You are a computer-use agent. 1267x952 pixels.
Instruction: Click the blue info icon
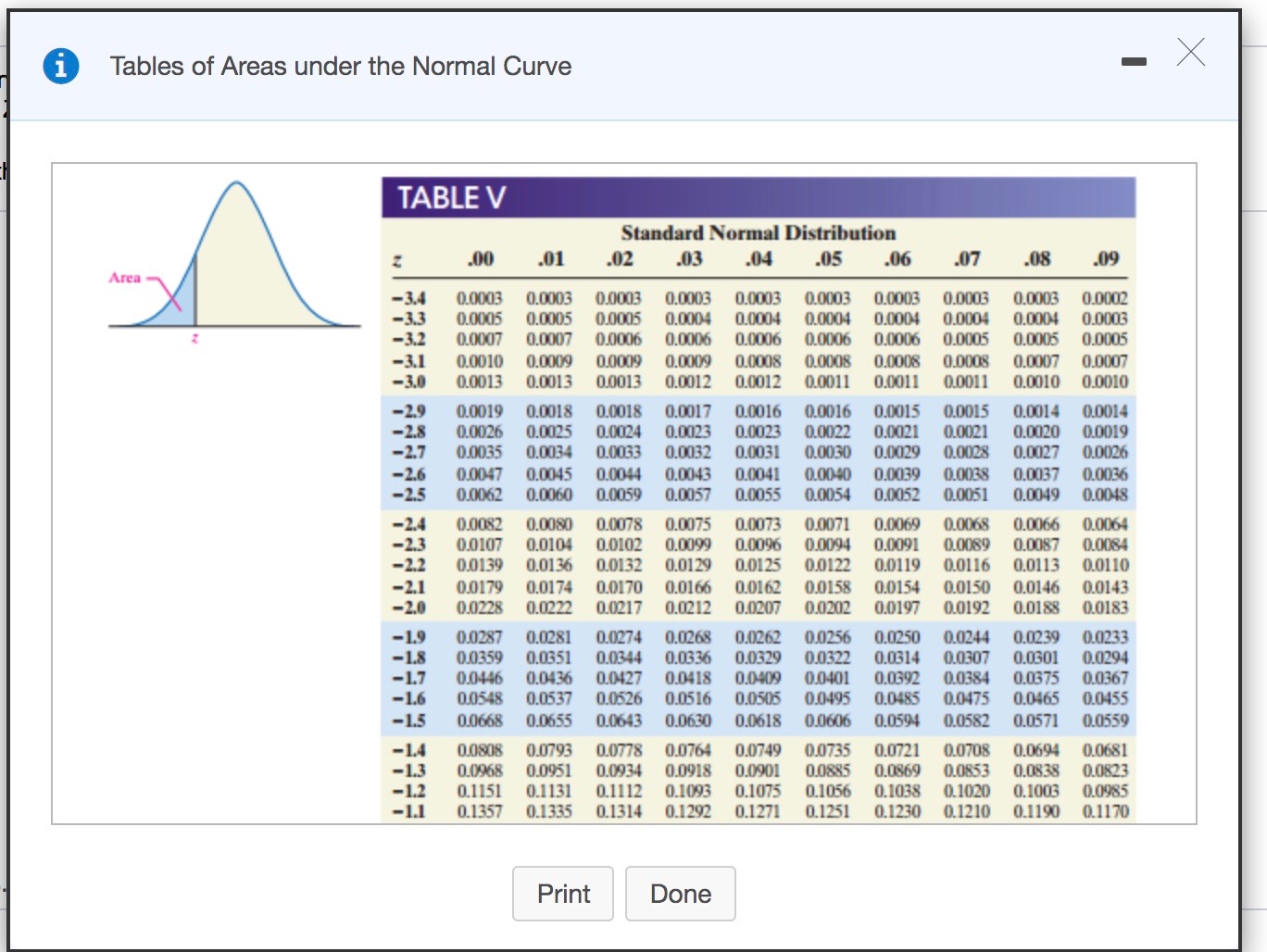(x=61, y=66)
